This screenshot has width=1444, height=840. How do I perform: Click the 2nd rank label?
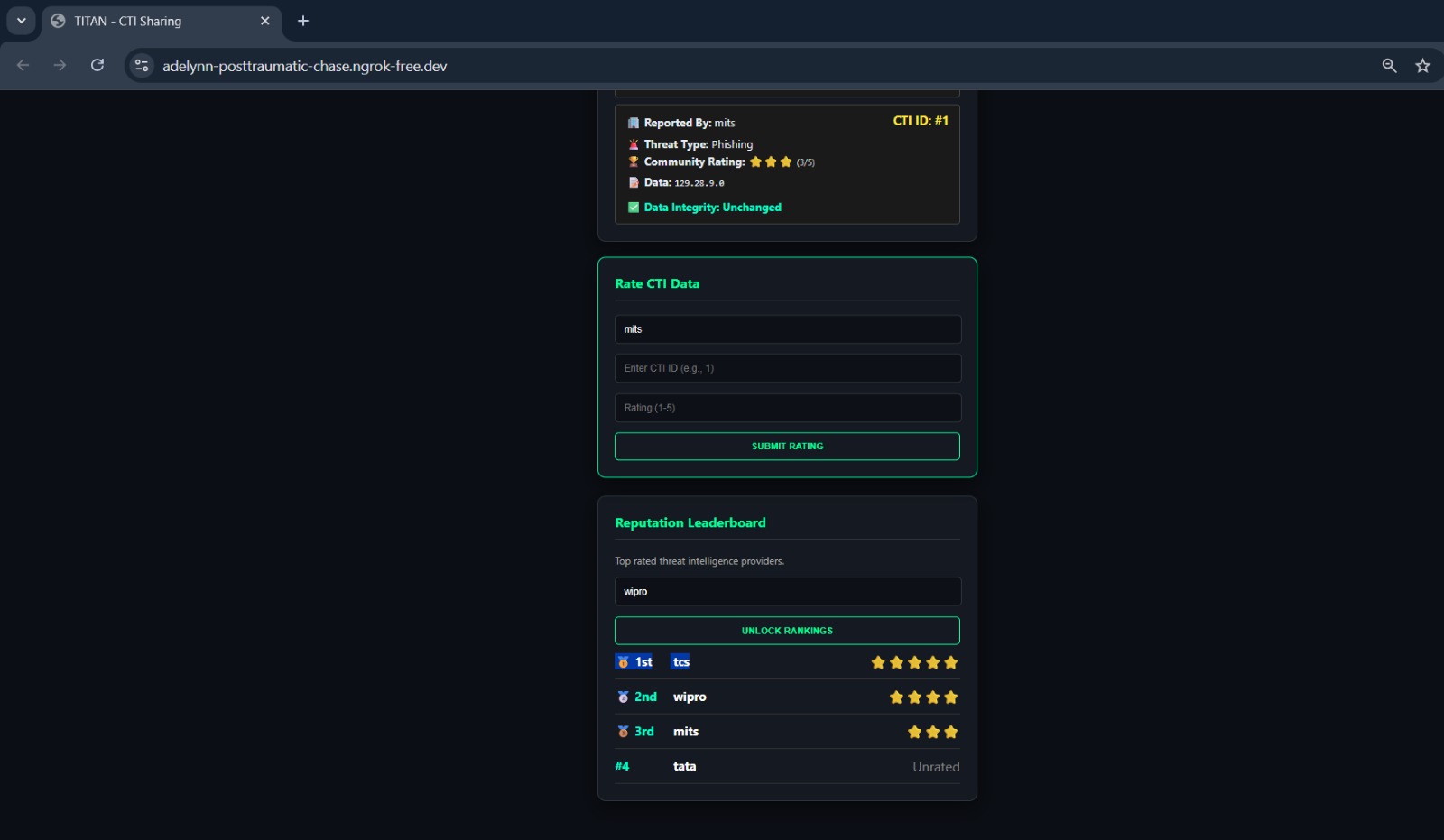pos(645,697)
